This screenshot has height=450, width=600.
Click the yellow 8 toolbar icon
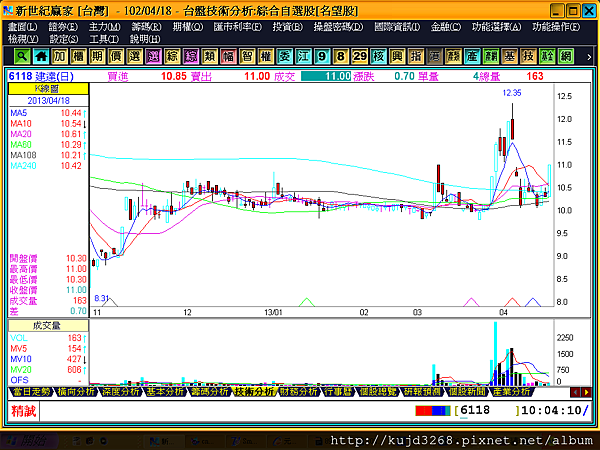341,57
